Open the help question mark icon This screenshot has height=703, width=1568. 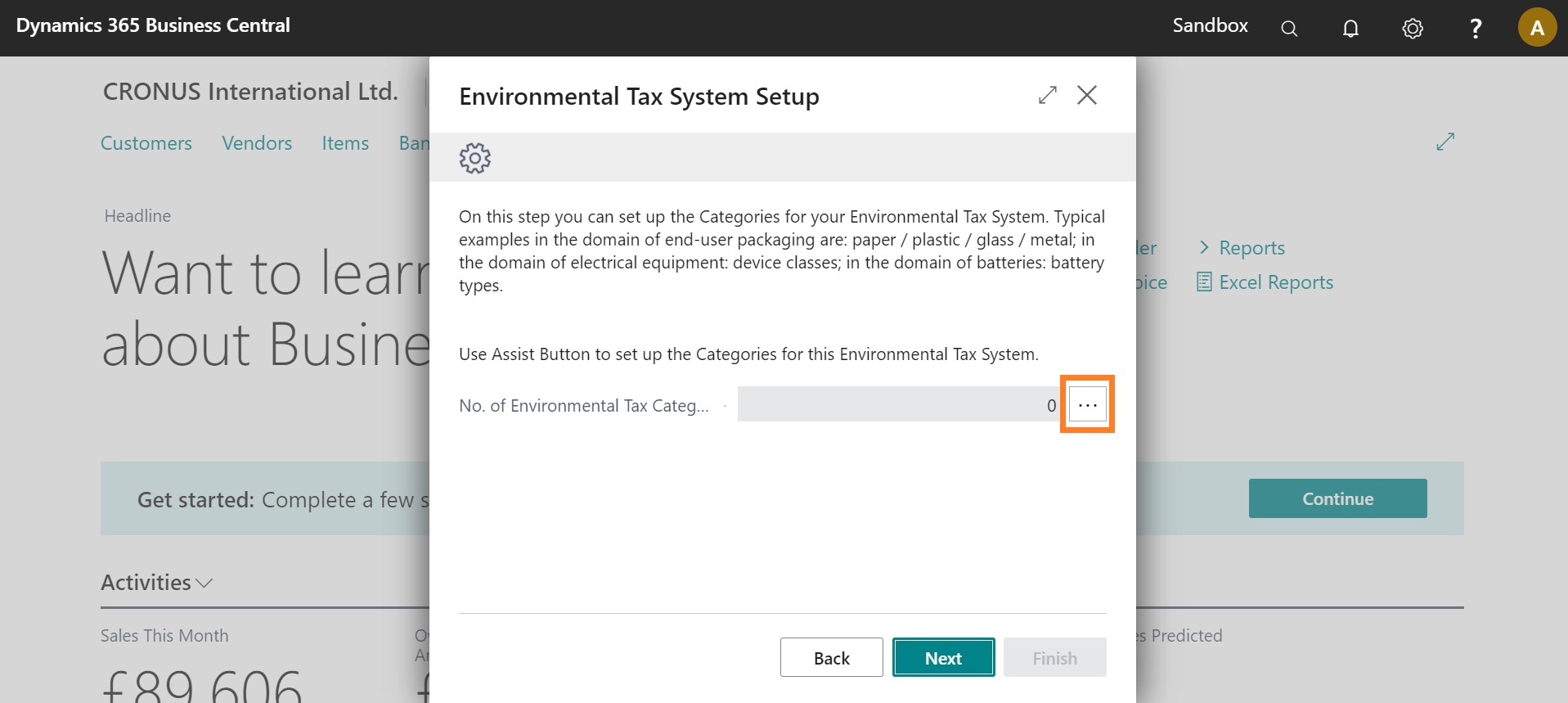pyautogui.click(x=1476, y=29)
